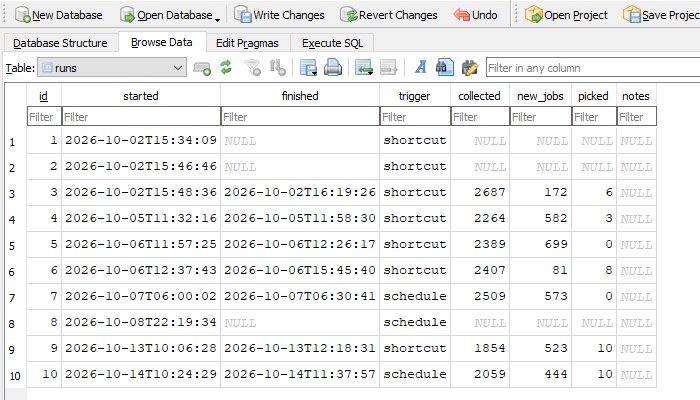This screenshot has height=400, width=700.
Task: Select row header number 1
Action: 15,141
